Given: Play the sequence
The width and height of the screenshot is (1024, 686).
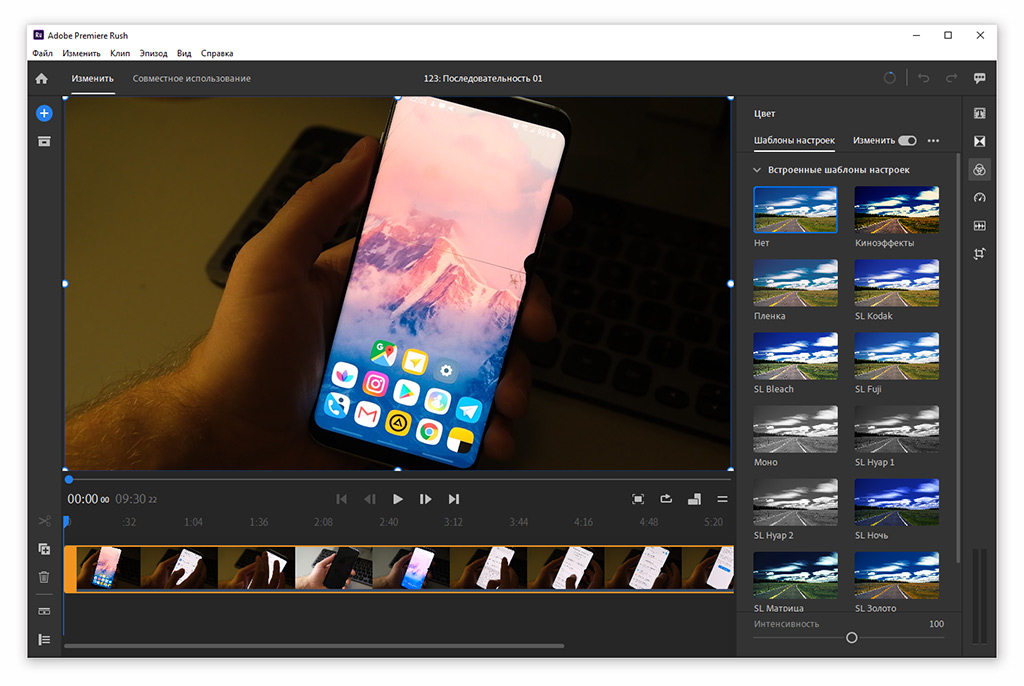Looking at the screenshot, I should [398, 499].
